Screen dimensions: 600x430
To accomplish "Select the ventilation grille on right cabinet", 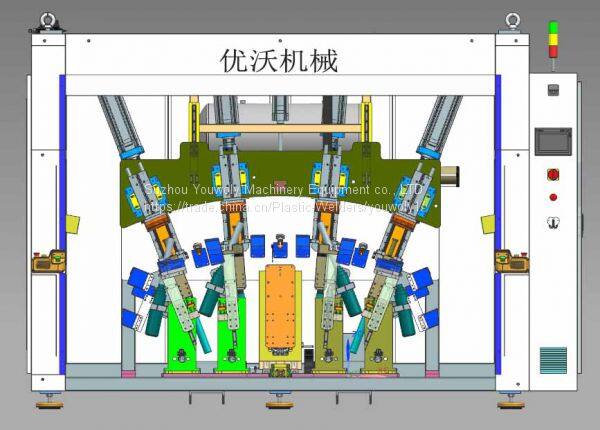I will [553, 359].
